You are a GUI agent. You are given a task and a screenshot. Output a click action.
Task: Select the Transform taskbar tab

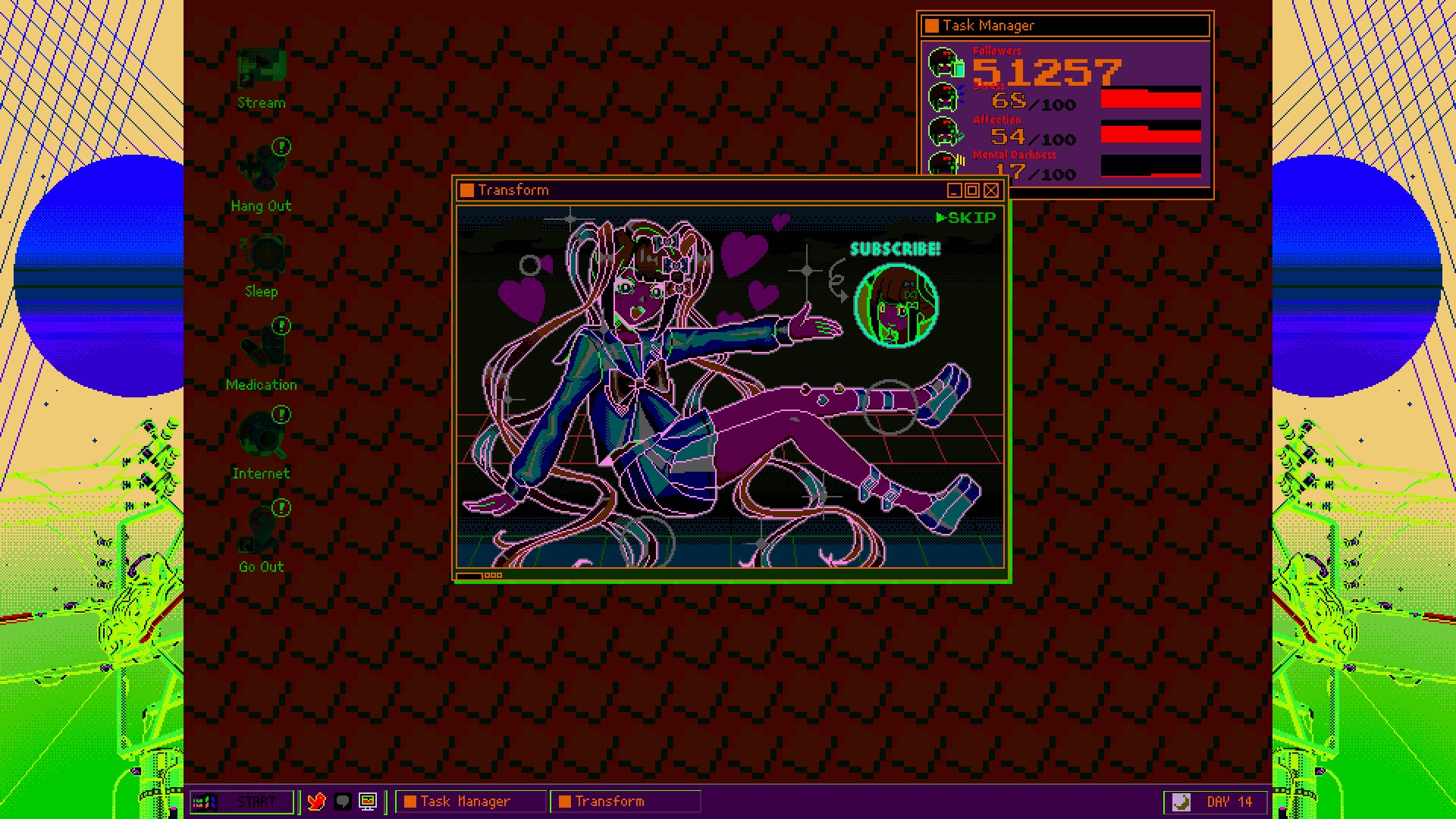point(625,802)
